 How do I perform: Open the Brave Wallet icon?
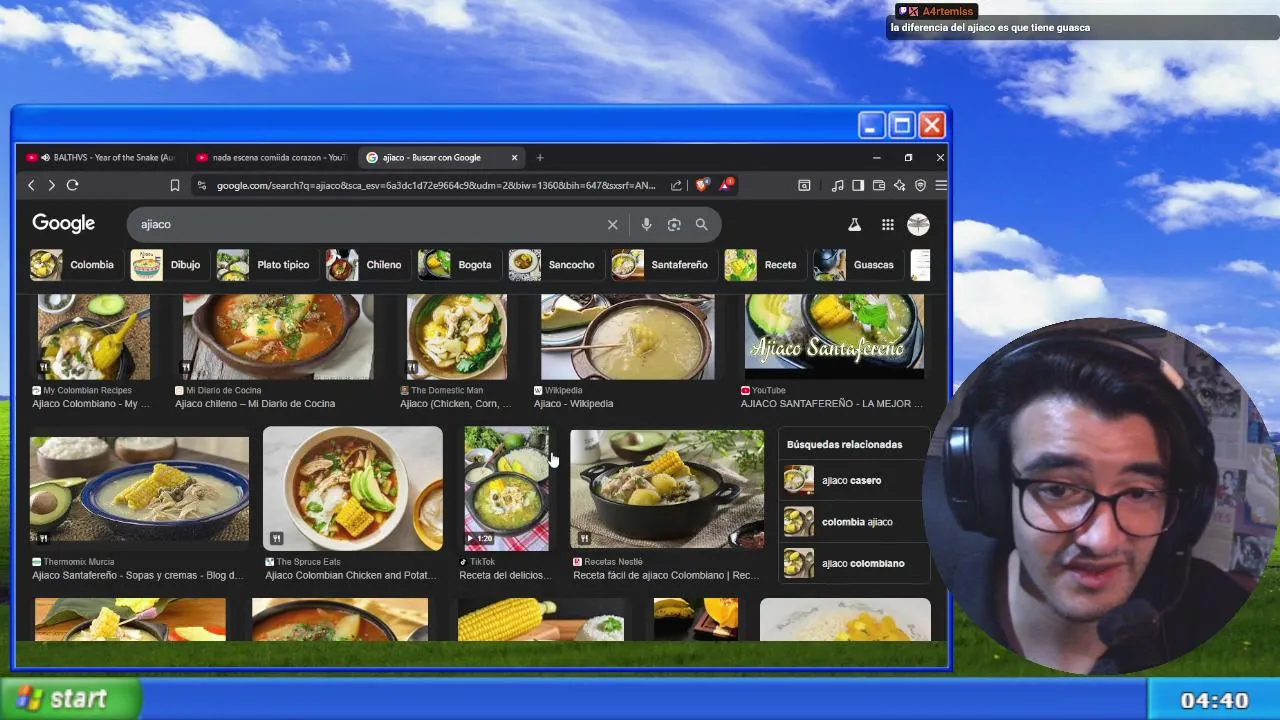[x=879, y=185]
